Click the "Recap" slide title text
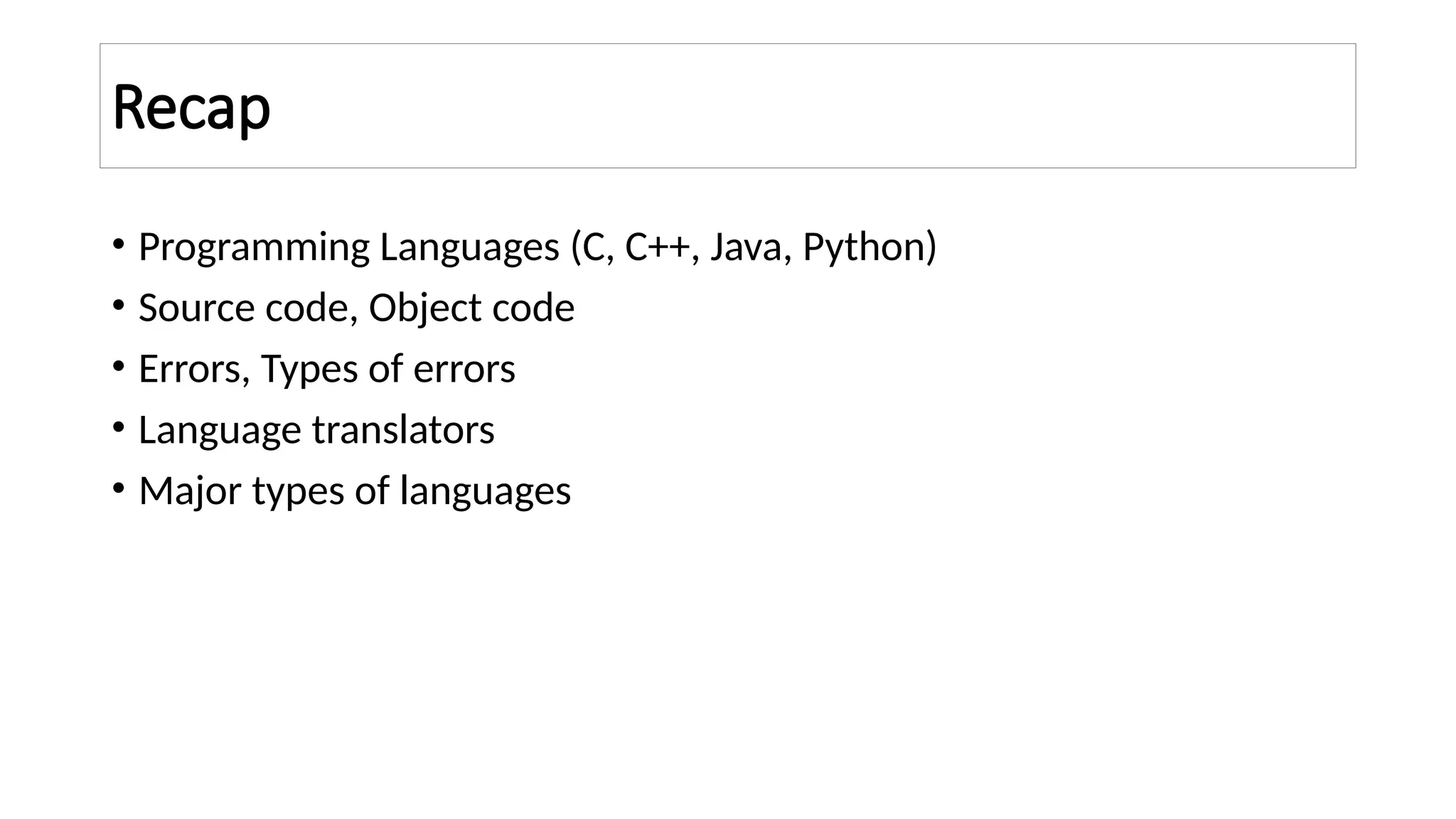 tap(191, 107)
